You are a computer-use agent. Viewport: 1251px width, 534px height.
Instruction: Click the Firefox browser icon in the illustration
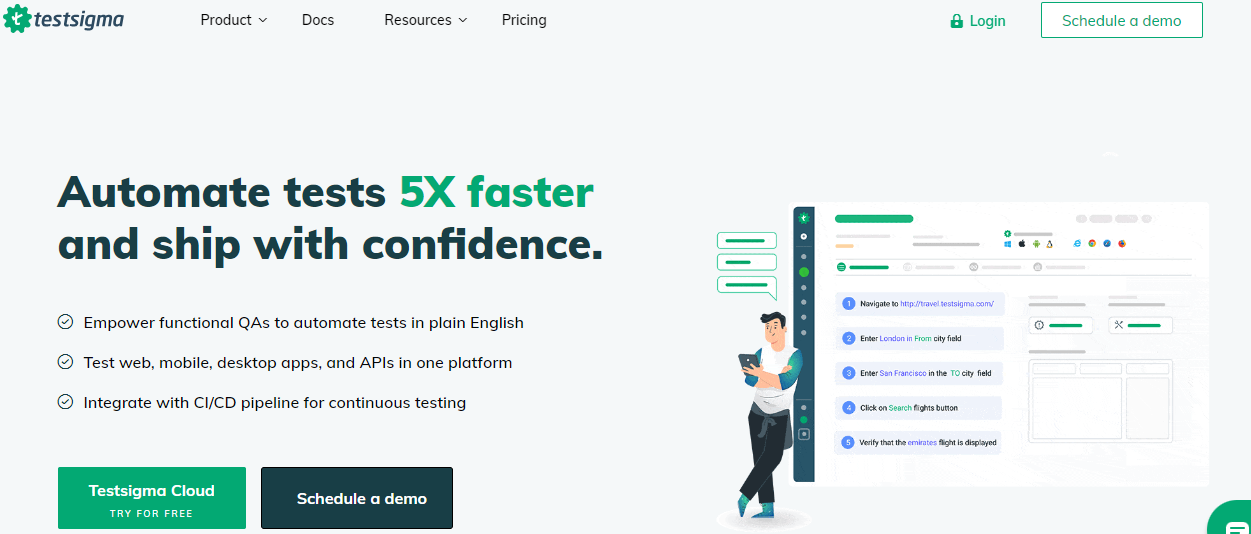[x=1121, y=243]
